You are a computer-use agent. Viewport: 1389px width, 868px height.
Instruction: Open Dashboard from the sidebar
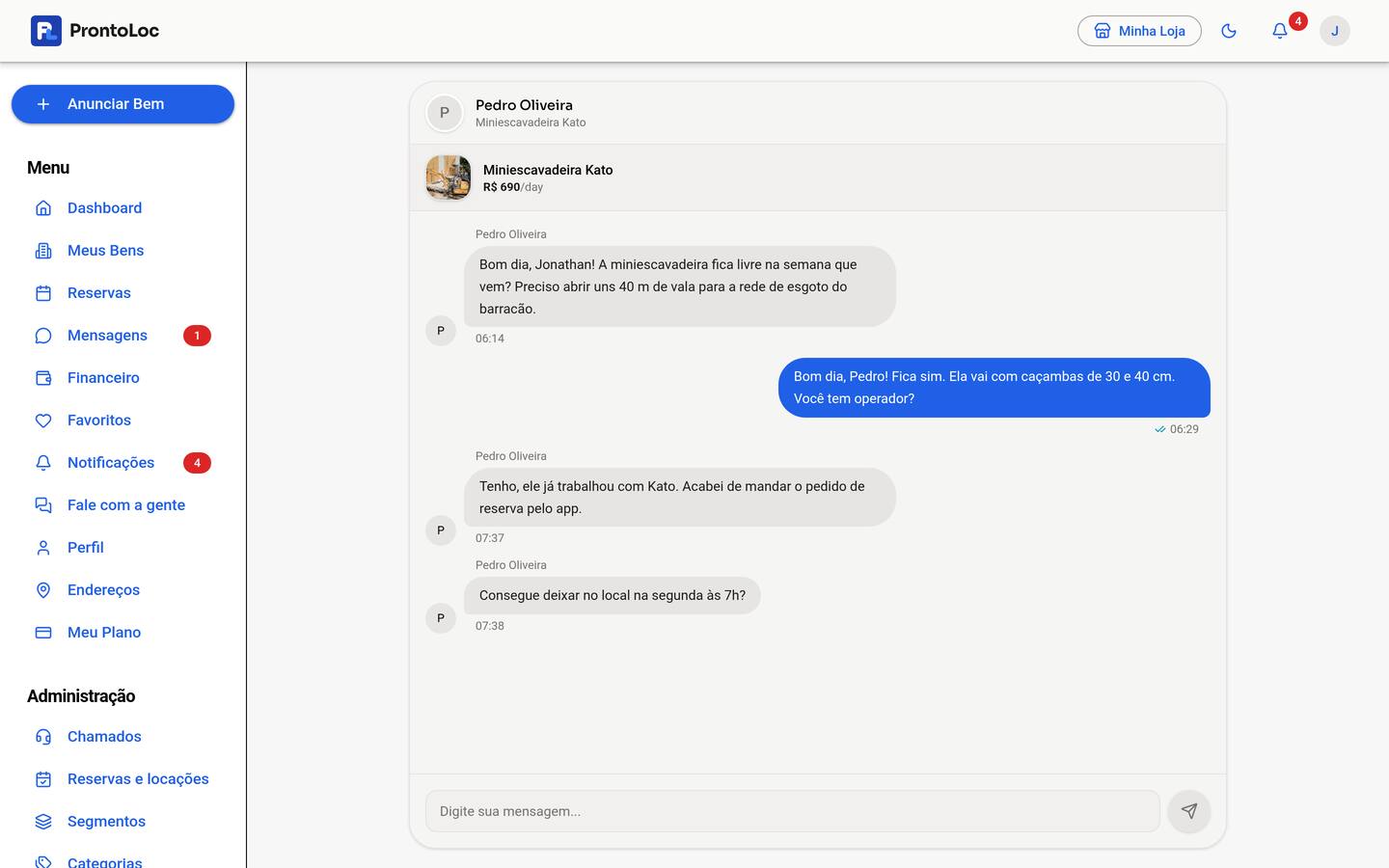tap(123, 208)
